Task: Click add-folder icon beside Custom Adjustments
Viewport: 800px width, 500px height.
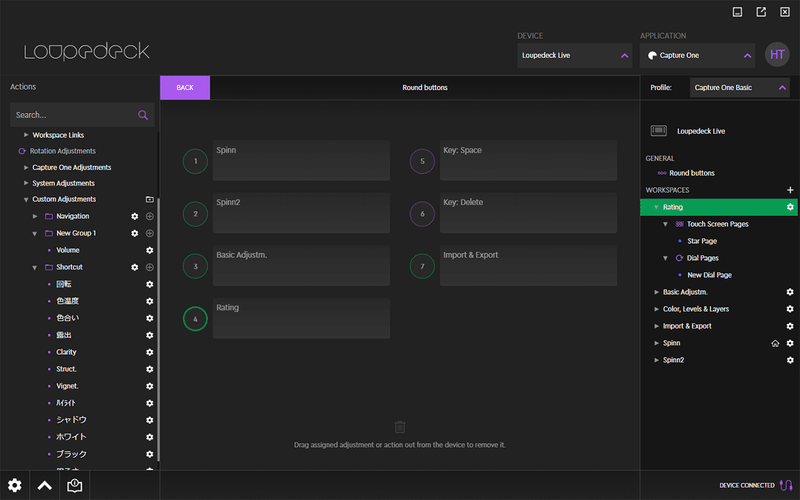Action: [x=149, y=199]
